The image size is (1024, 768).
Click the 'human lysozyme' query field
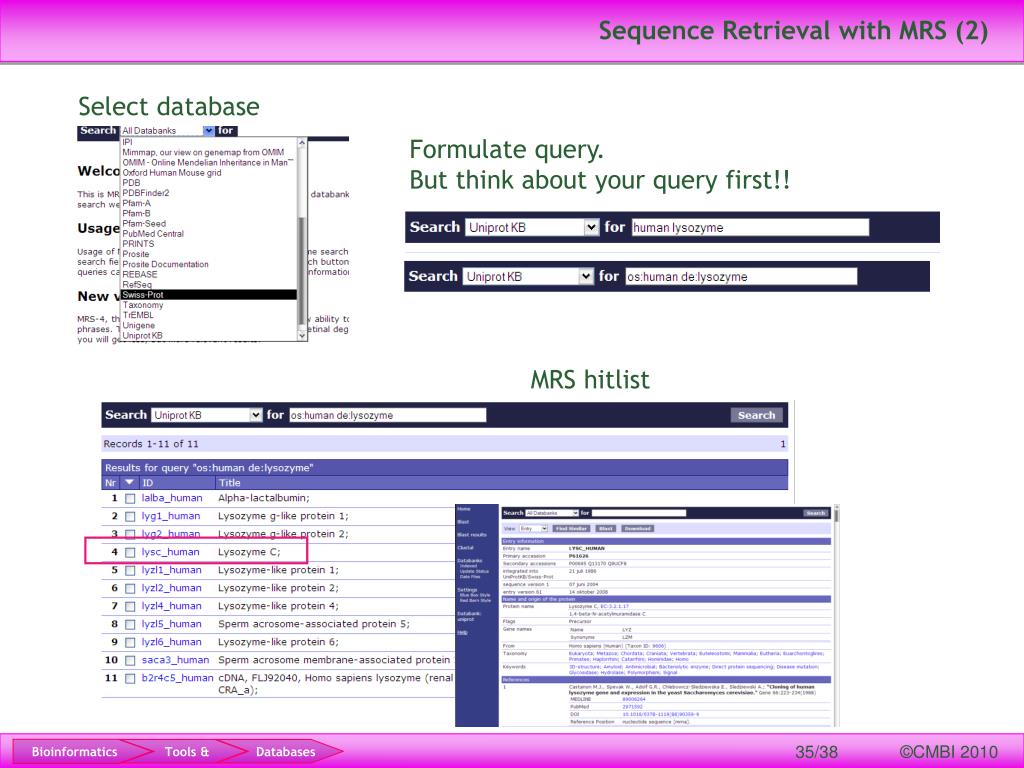tap(750, 227)
